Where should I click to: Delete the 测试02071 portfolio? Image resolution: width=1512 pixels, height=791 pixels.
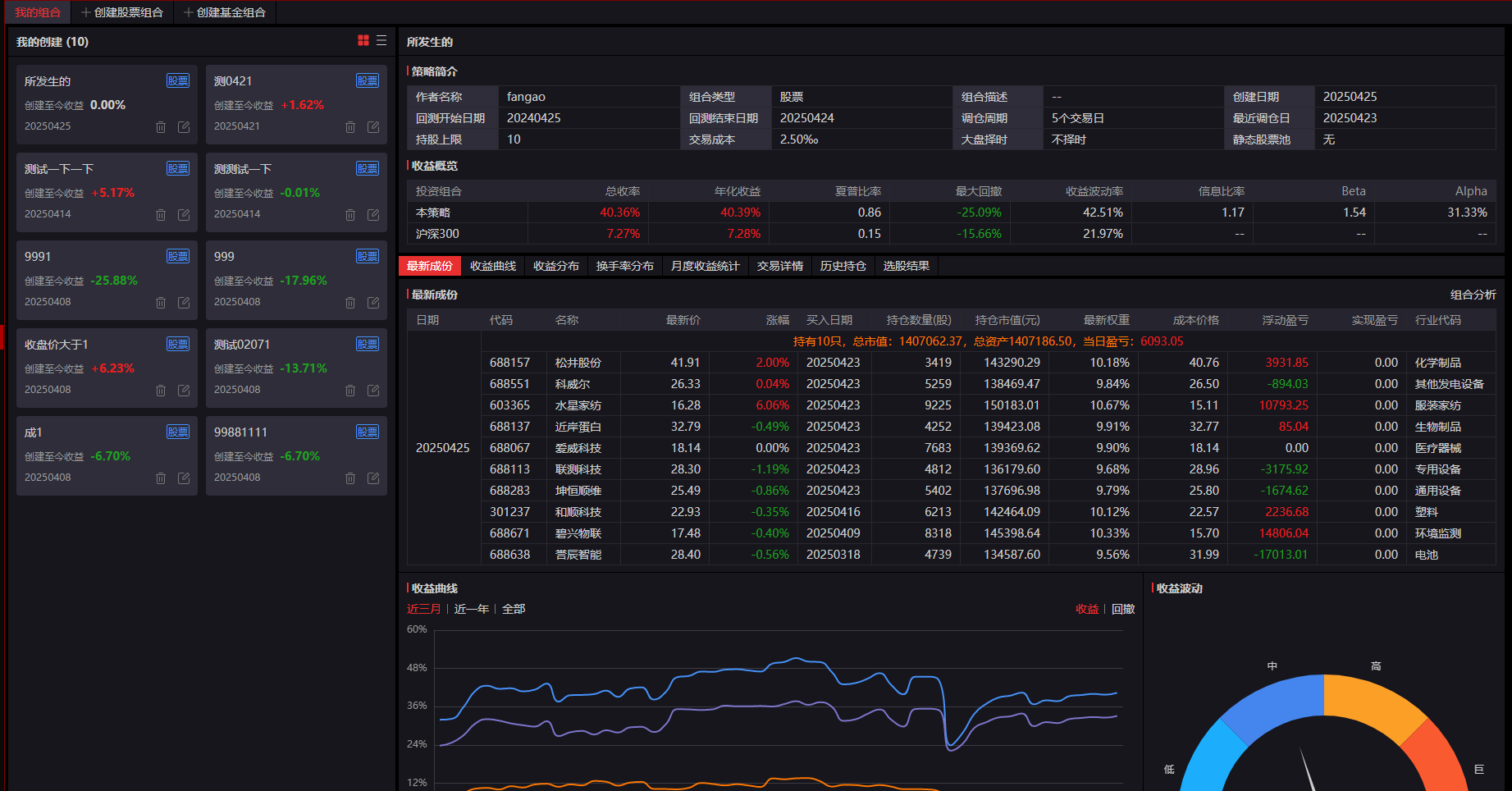[350, 391]
